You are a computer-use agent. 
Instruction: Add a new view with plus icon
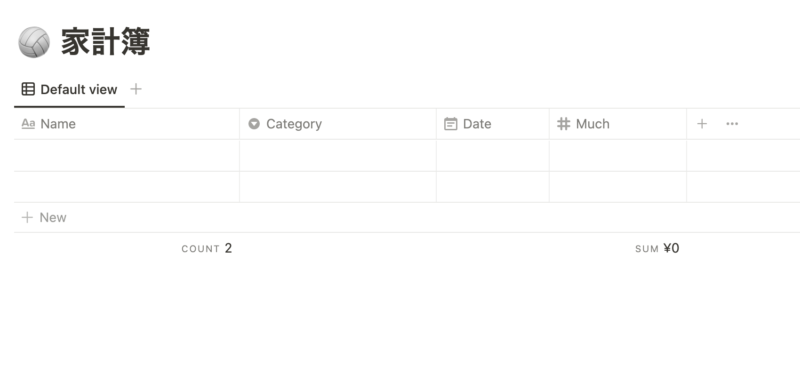pyautogui.click(x=136, y=89)
